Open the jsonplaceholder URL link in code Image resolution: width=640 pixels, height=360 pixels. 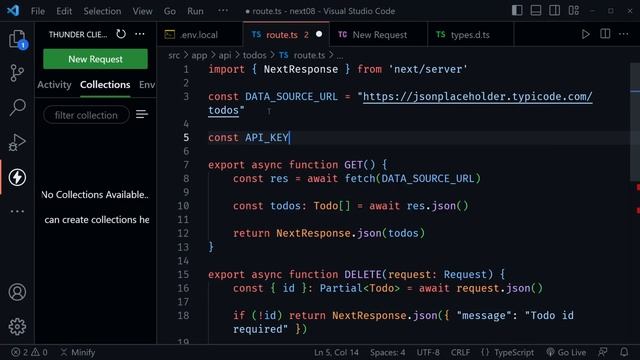477,97
